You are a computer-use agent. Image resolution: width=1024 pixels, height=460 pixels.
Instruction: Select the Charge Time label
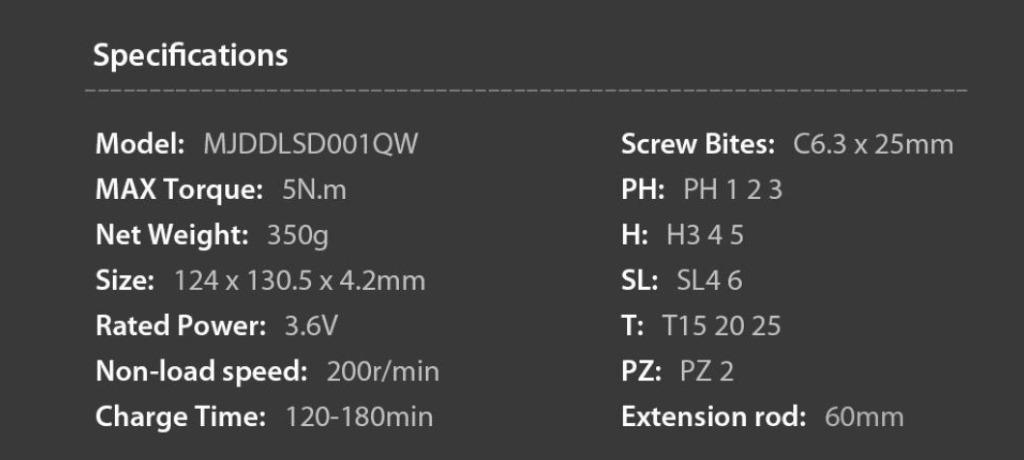(x=181, y=417)
